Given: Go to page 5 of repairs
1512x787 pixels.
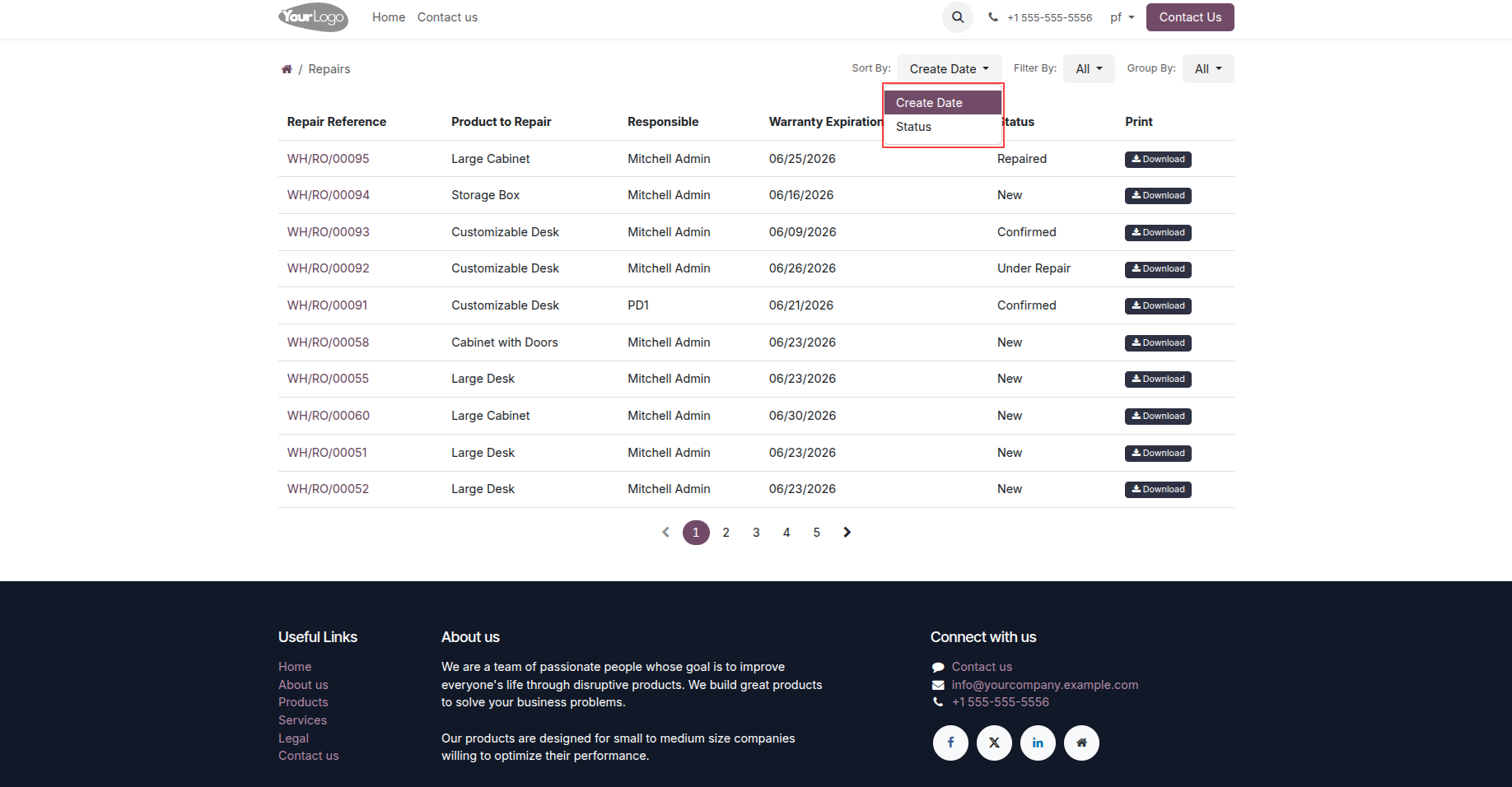Looking at the screenshot, I should (817, 533).
